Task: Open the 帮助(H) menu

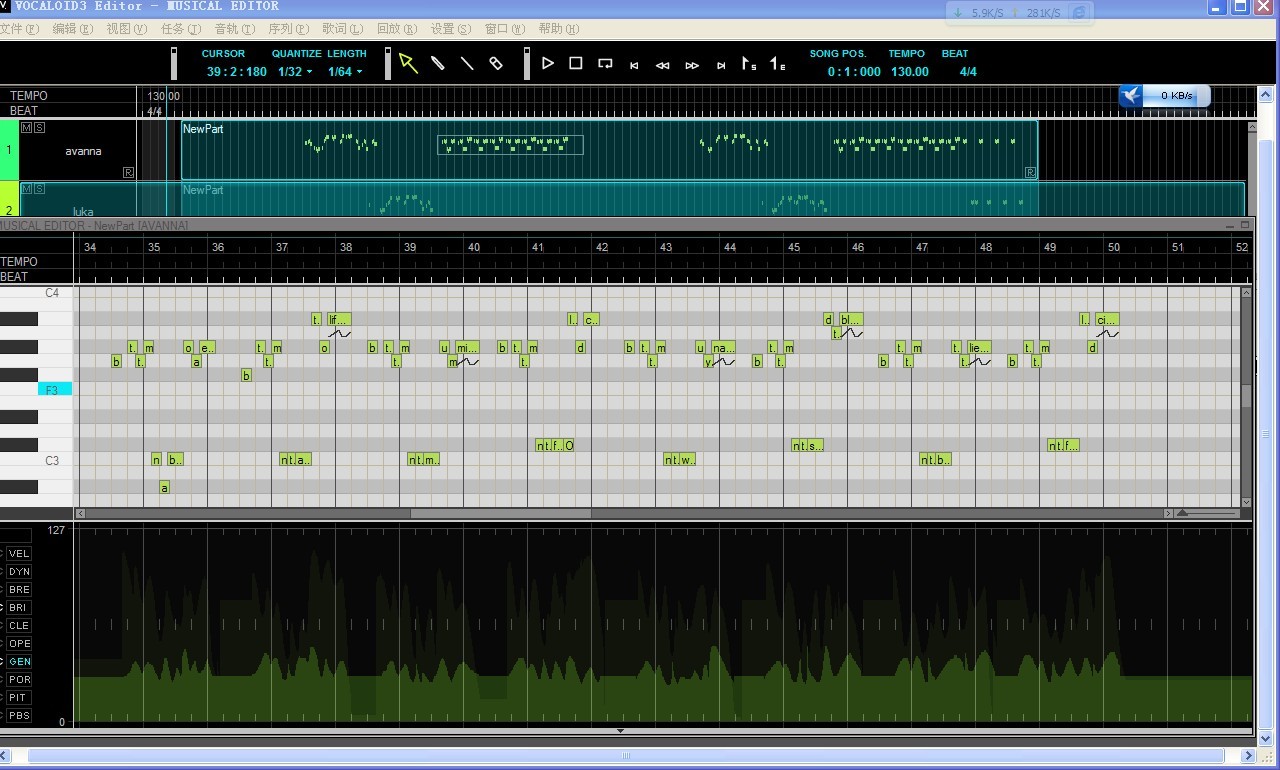Action: 558,29
